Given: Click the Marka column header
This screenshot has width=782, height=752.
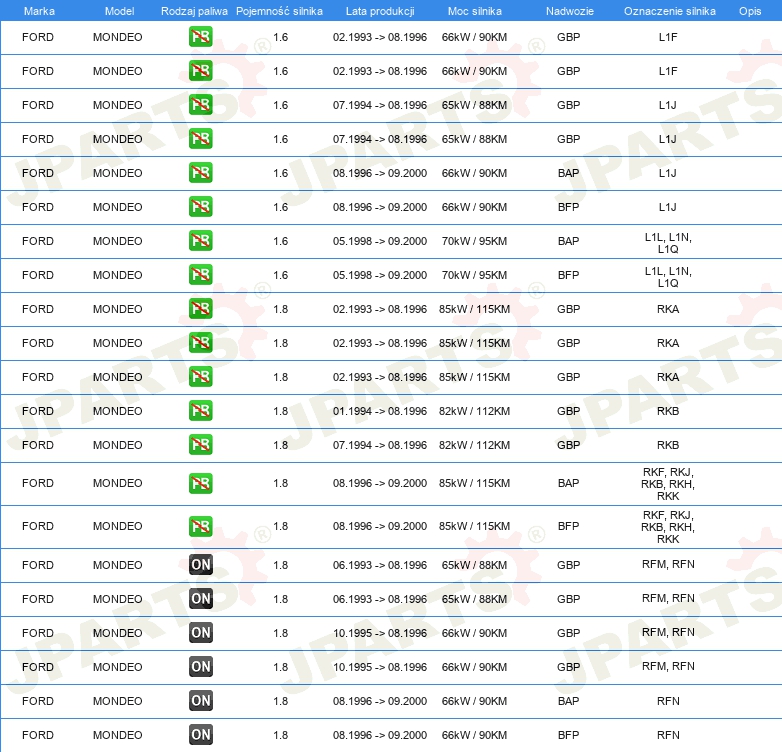Looking at the screenshot, I should click(39, 11).
